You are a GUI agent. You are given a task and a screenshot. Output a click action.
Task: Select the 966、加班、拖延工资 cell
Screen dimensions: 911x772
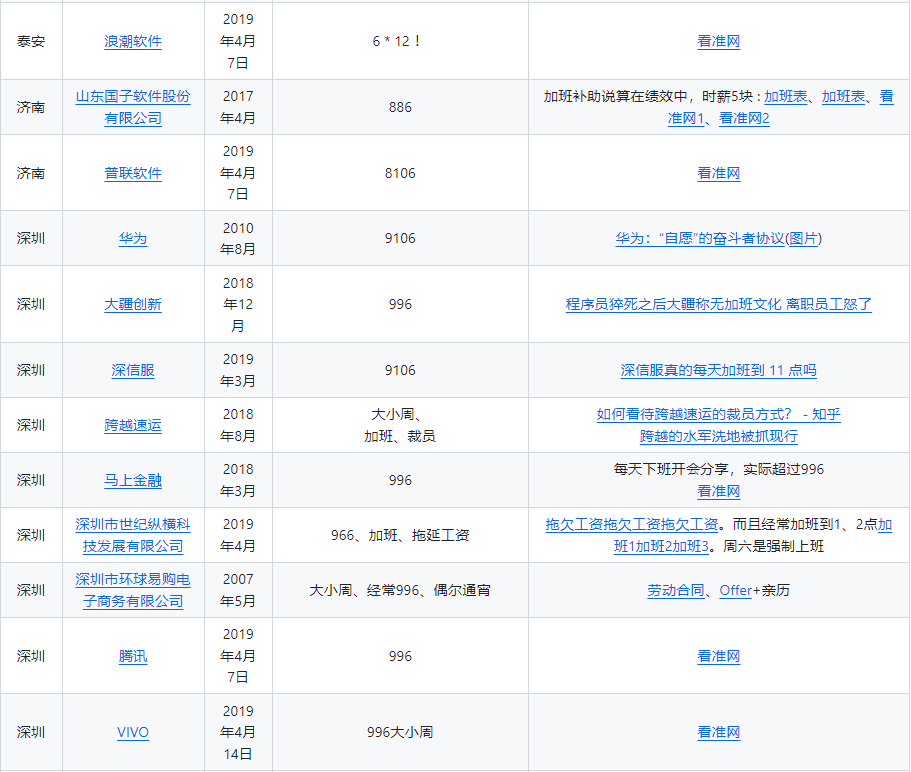400,536
